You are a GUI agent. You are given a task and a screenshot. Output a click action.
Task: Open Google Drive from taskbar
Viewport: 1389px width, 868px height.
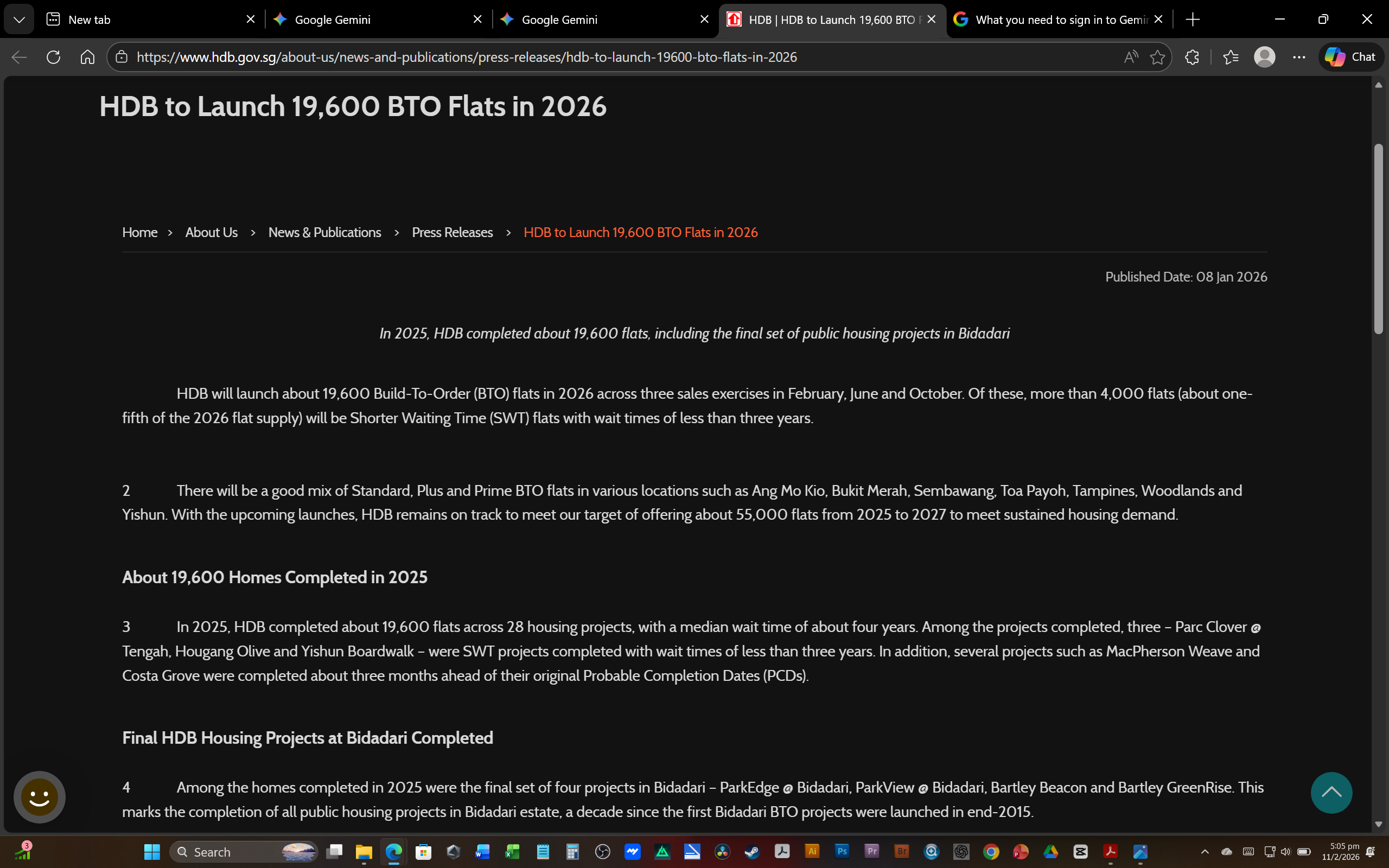(x=1051, y=852)
